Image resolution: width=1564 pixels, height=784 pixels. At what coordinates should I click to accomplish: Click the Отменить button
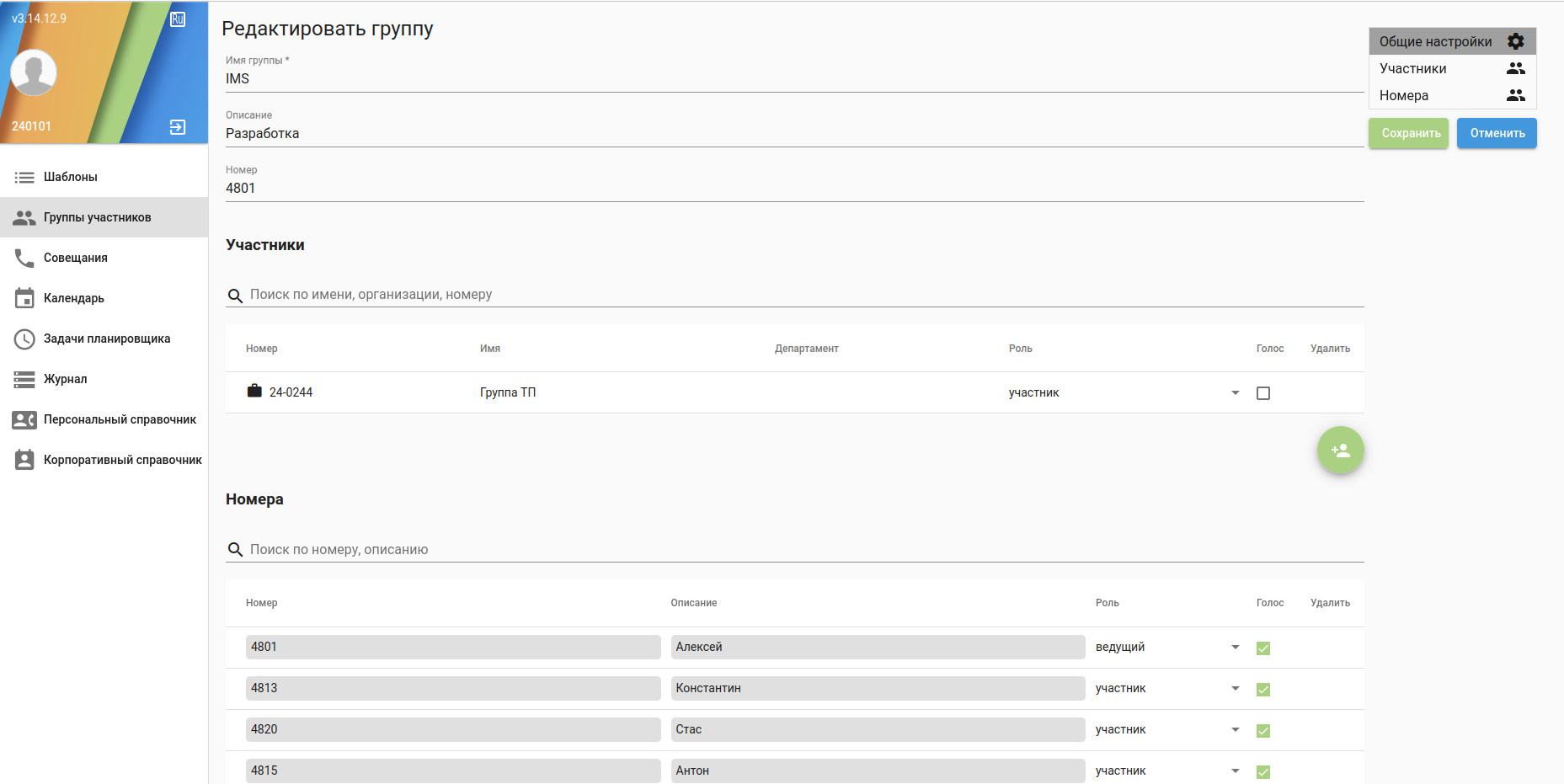(x=1497, y=133)
